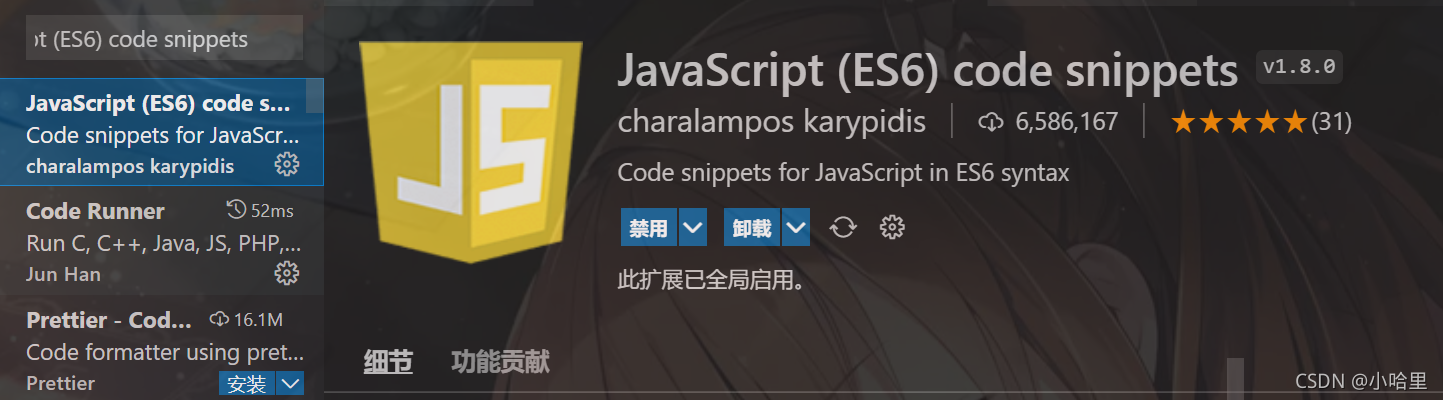
Task: Switch to the 细节 tab
Action: click(388, 362)
